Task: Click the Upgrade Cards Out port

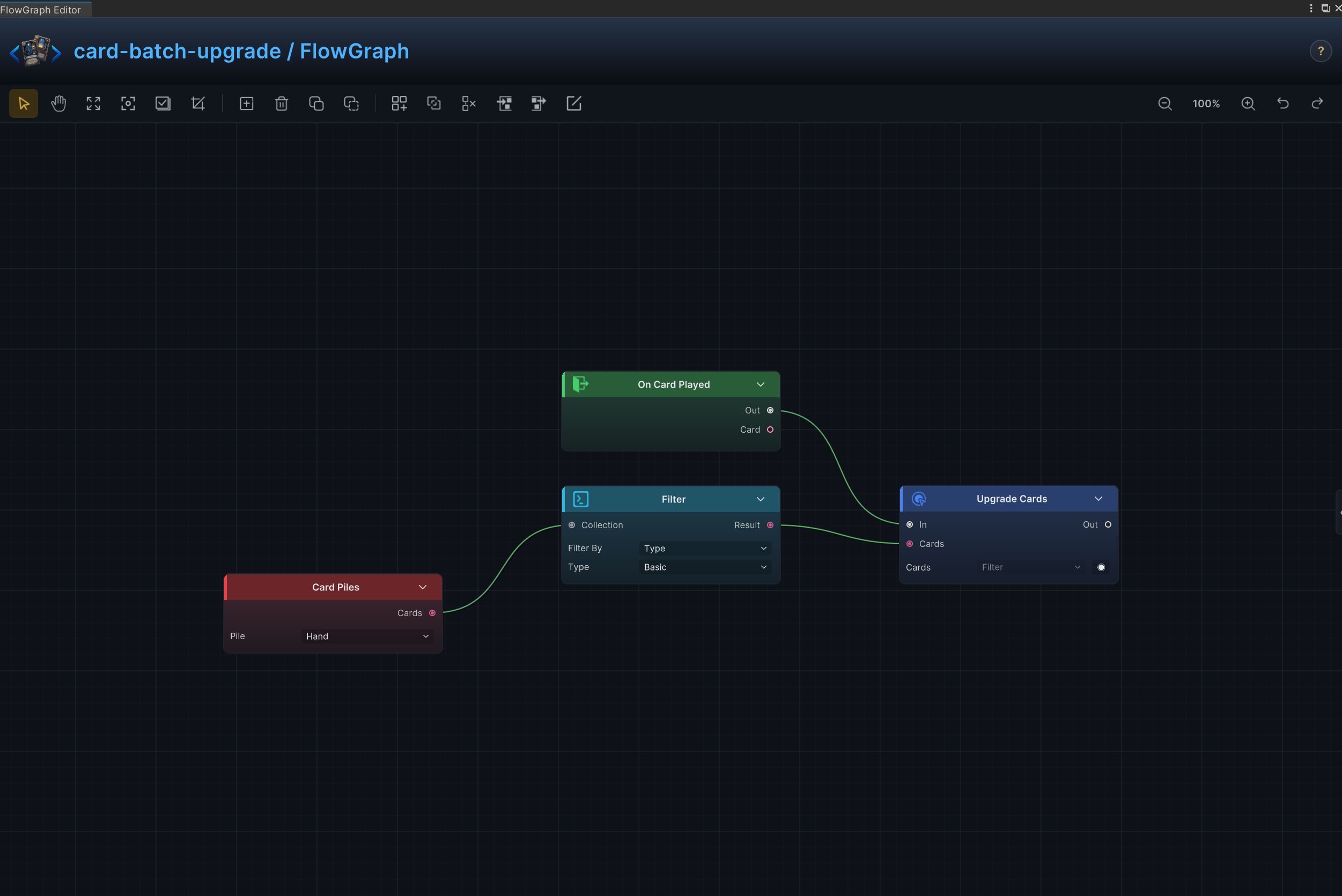Action: [1108, 524]
